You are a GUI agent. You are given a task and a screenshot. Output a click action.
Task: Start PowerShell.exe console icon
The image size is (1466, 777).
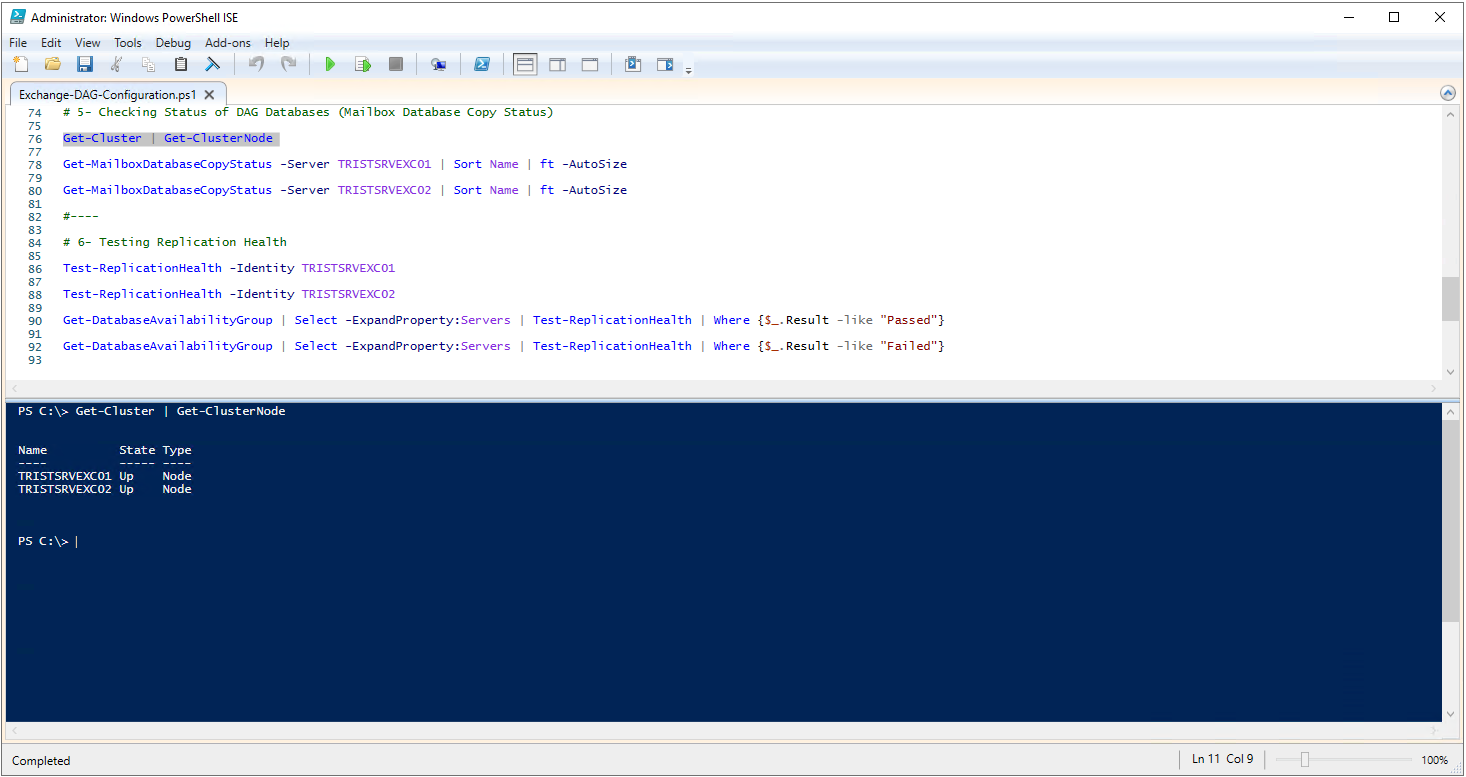[481, 65]
